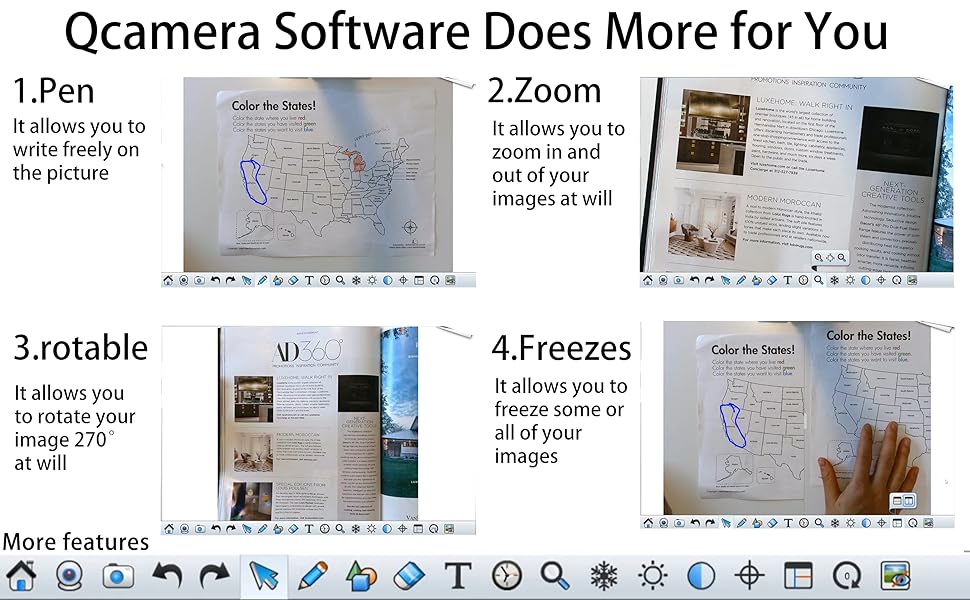Image resolution: width=970 pixels, height=600 pixels.
Task: Click the "3.rotable" heading
Action: coord(81,348)
